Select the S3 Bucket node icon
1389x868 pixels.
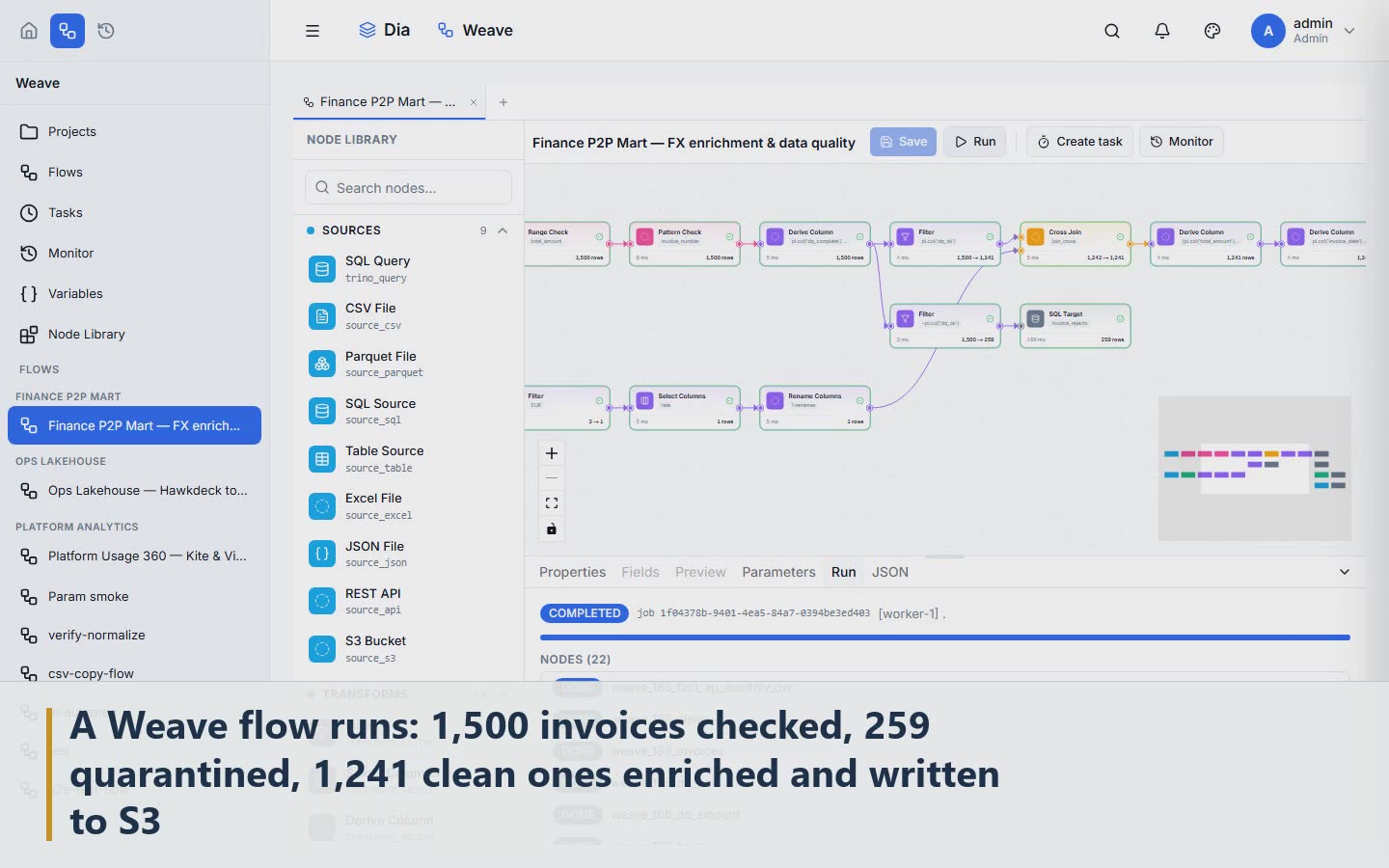click(x=322, y=649)
